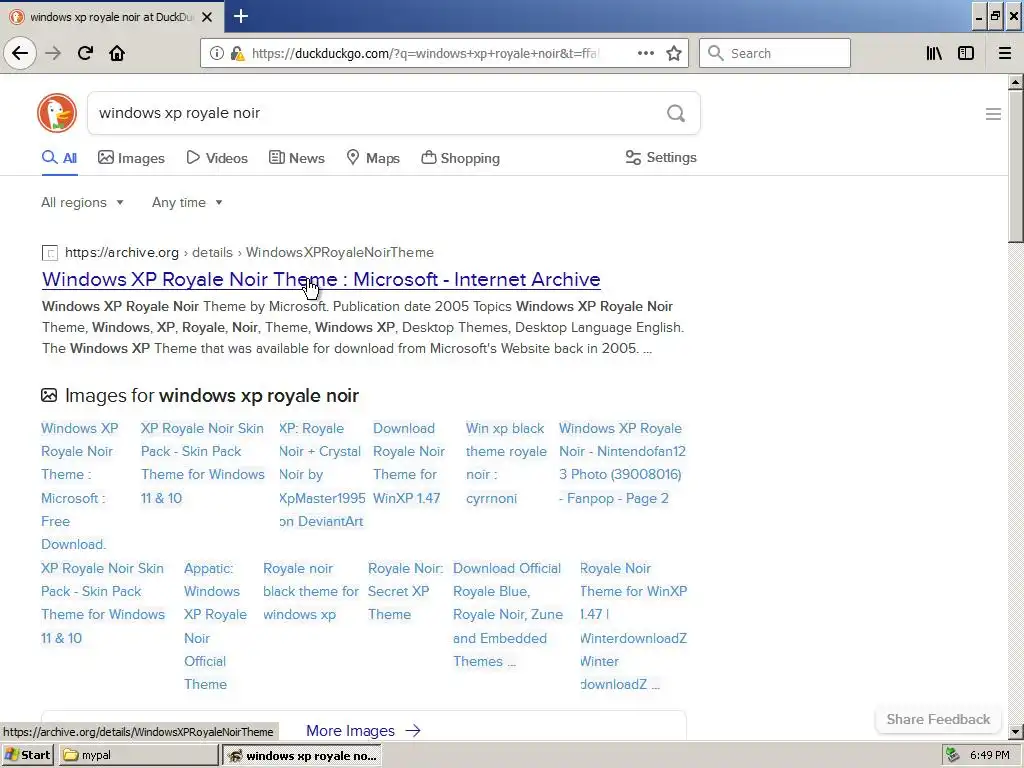
Task: Open the Library bookshelf icon
Action: tap(934, 53)
